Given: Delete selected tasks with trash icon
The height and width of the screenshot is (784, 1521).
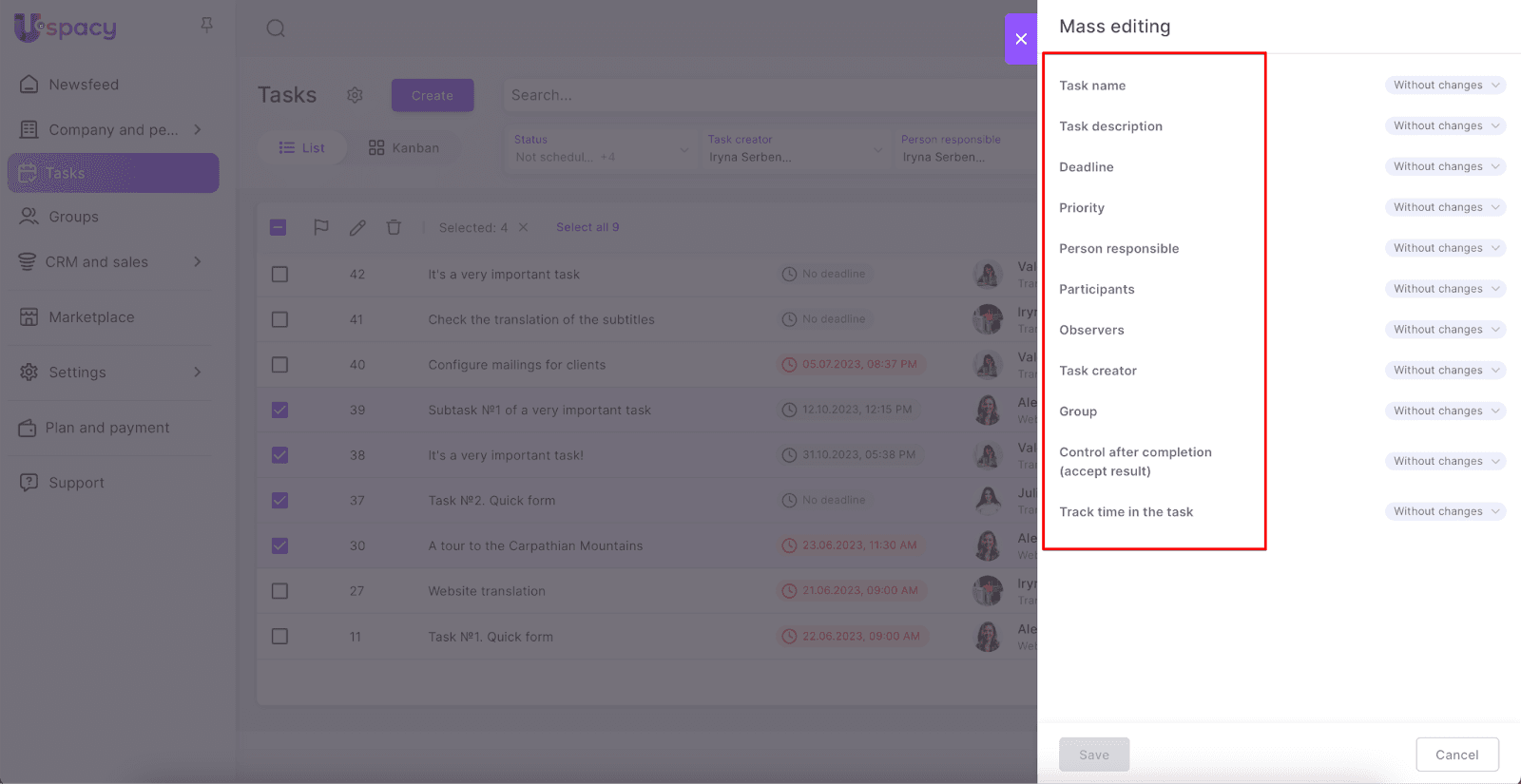Looking at the screenshot, I should click(394, 227).
